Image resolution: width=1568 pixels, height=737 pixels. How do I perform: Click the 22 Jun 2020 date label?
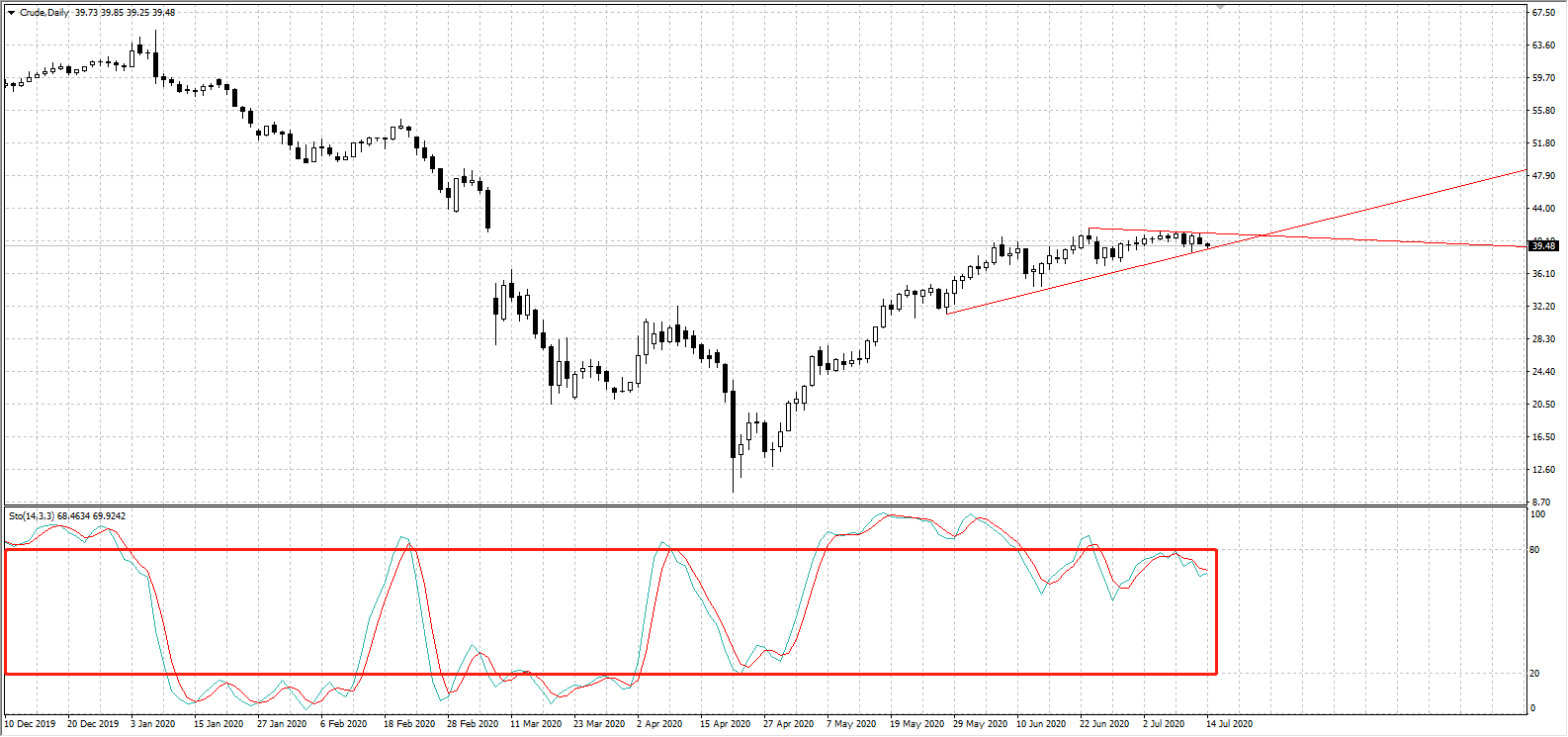click(x=1103, y=724)
